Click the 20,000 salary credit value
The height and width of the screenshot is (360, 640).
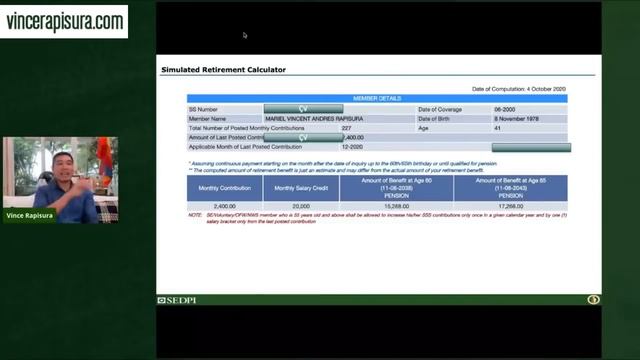point(301,207)
